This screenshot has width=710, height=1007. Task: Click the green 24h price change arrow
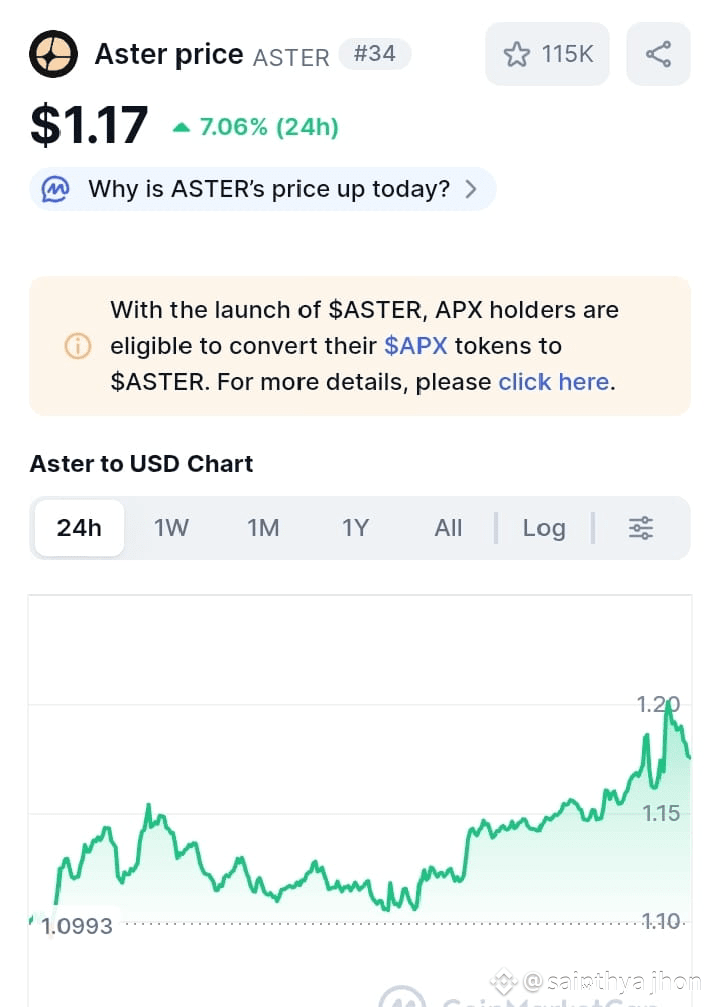pos(181,127)
